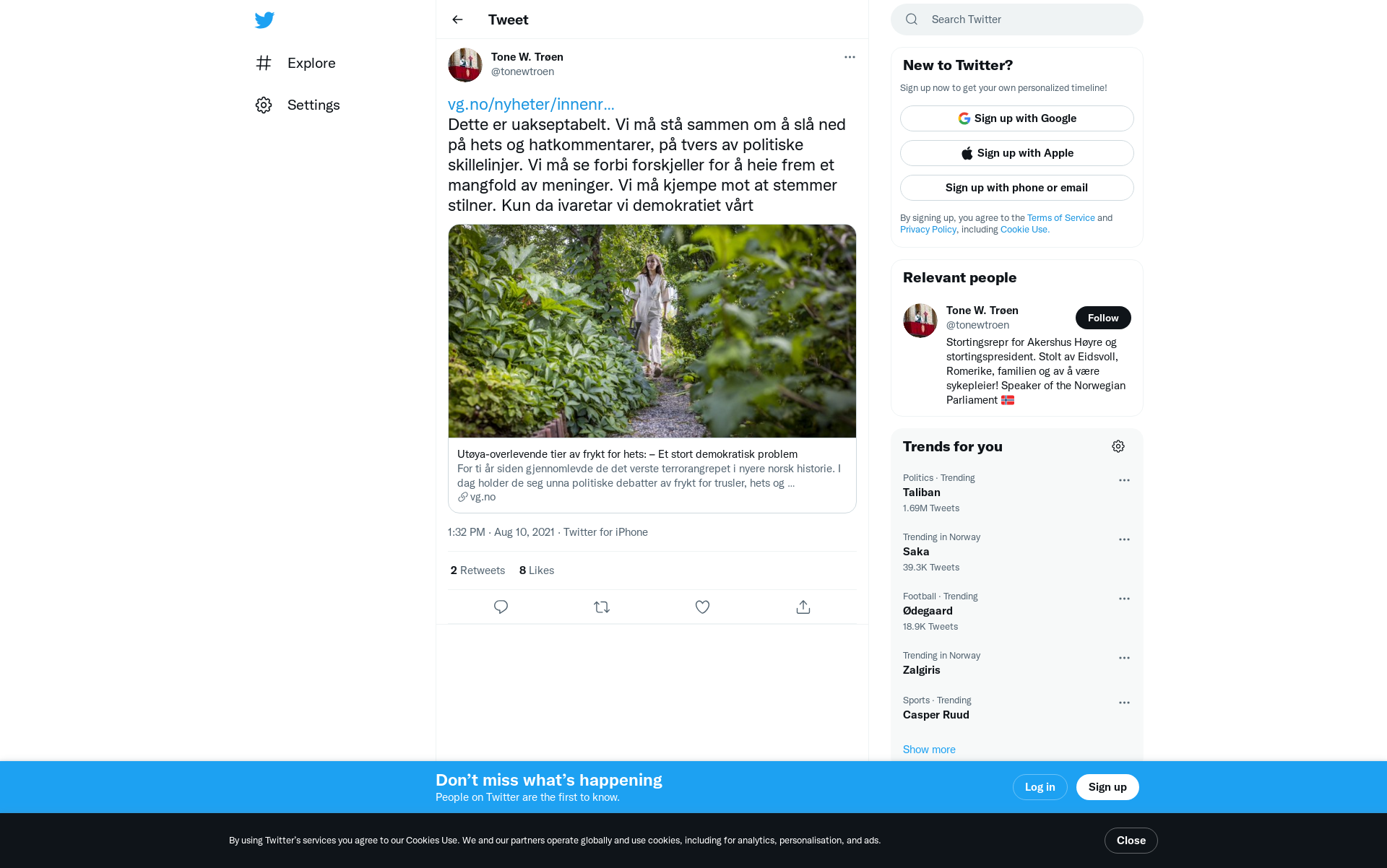
Task: Close the cookie notice banner
Action: click(x=1131, y=841)
